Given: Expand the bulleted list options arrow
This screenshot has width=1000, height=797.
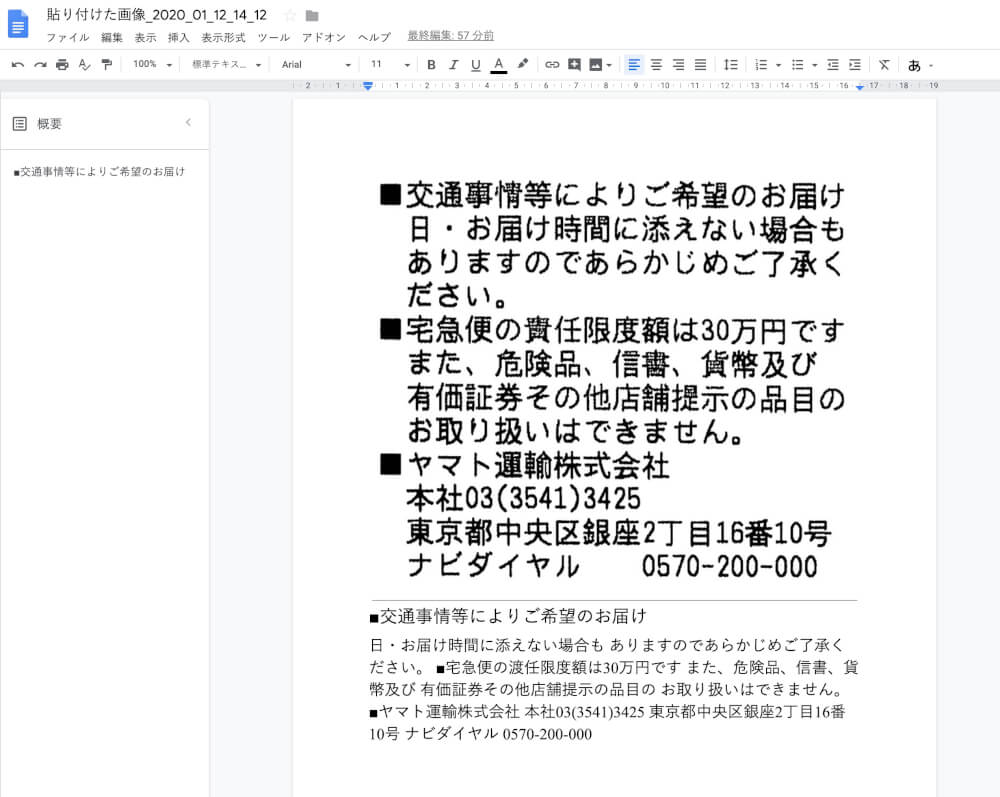Looking at the screenshot, I should [x=814, y=65].
